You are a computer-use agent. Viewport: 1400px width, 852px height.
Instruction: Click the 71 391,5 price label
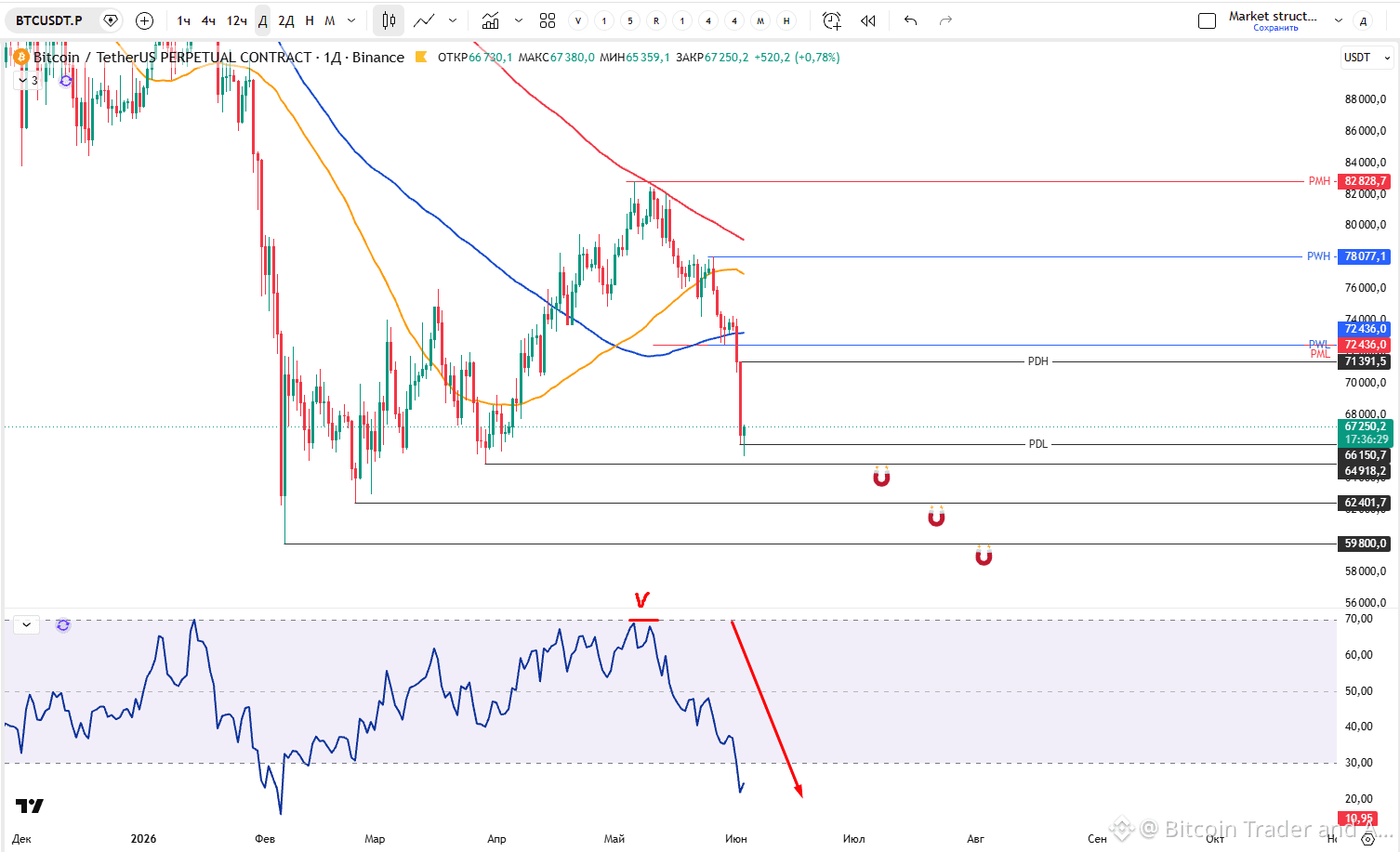[x=1364, y=361]
